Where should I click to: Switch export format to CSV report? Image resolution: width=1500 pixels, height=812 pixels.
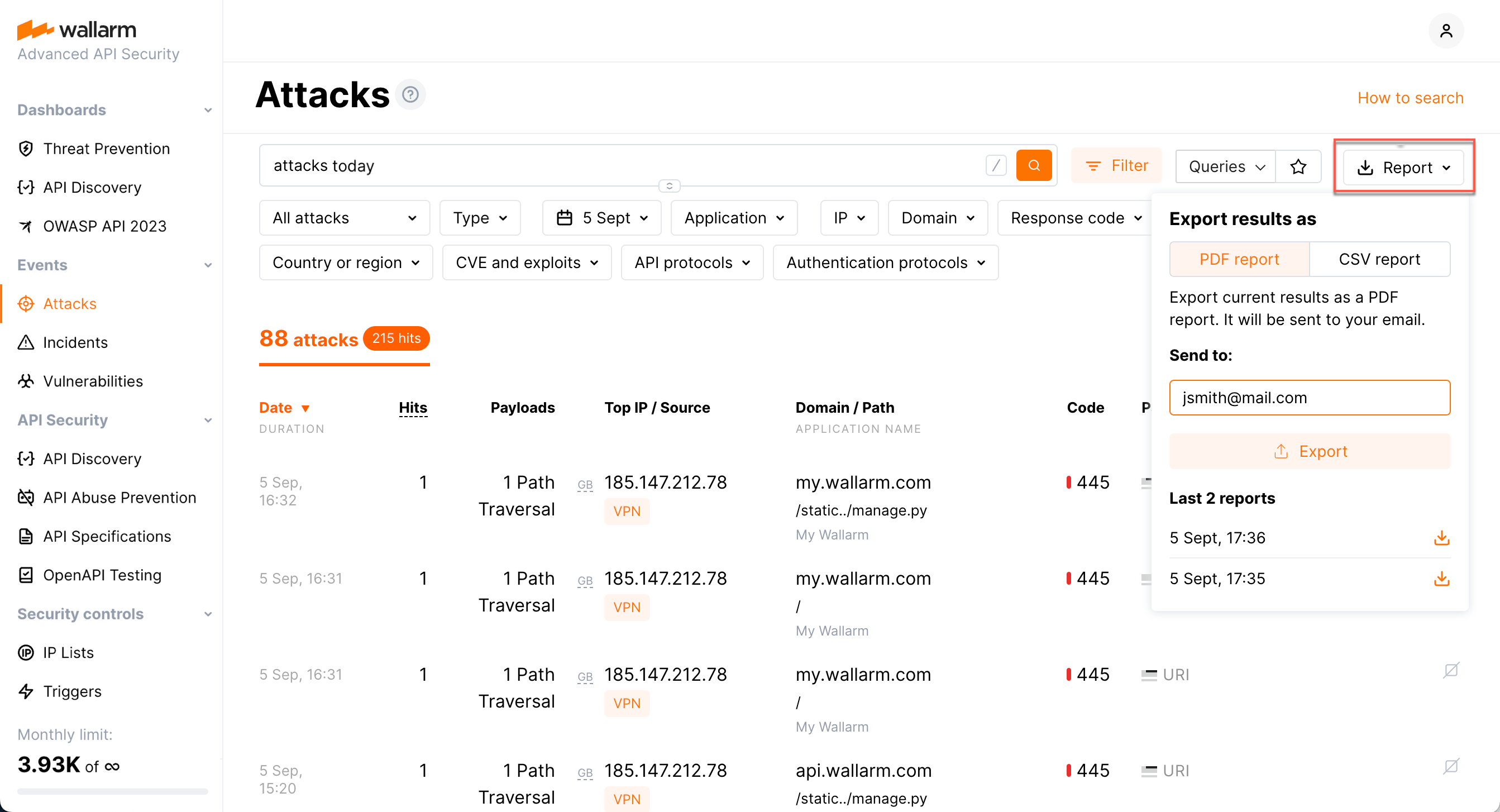(x=1379, y=259)
